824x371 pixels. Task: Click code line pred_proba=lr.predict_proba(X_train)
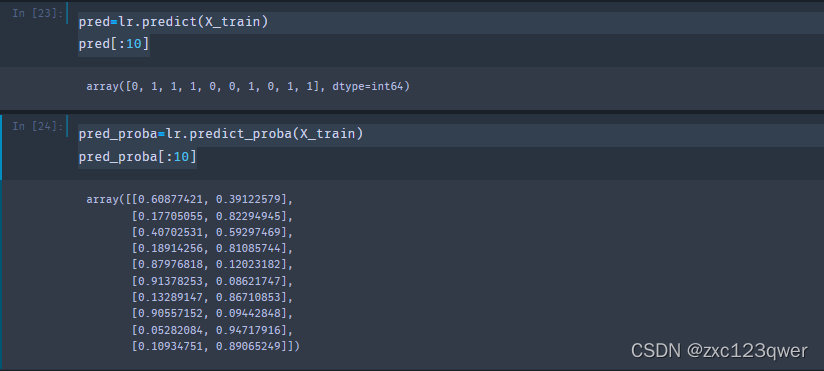click(x=221, y=134)
